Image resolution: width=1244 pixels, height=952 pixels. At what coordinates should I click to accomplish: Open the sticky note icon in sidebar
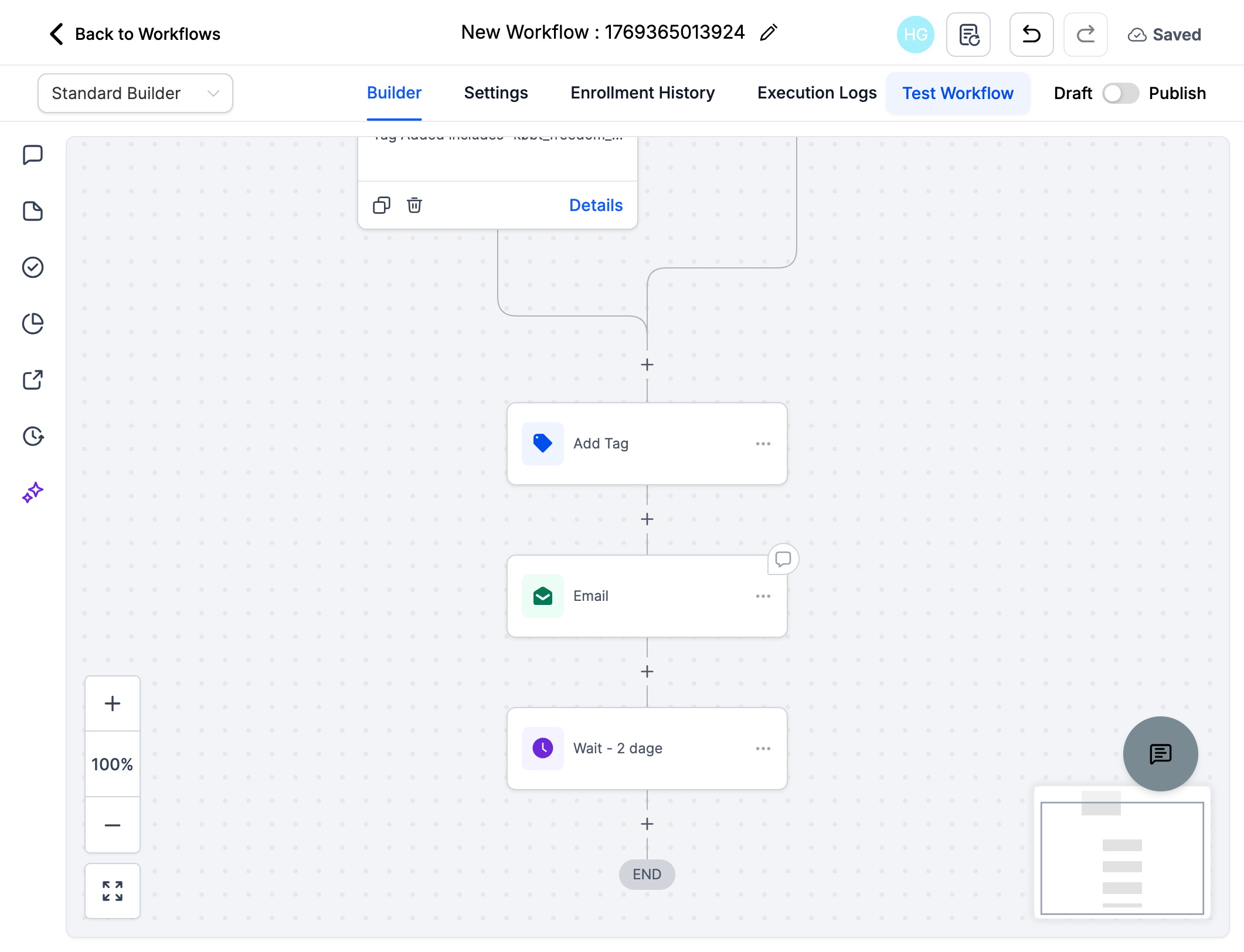[33, 211]
